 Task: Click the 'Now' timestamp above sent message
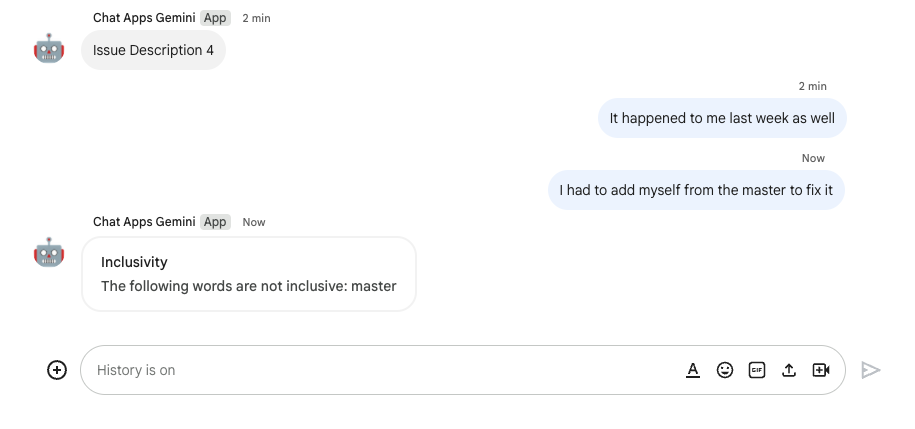click(813, 158)
